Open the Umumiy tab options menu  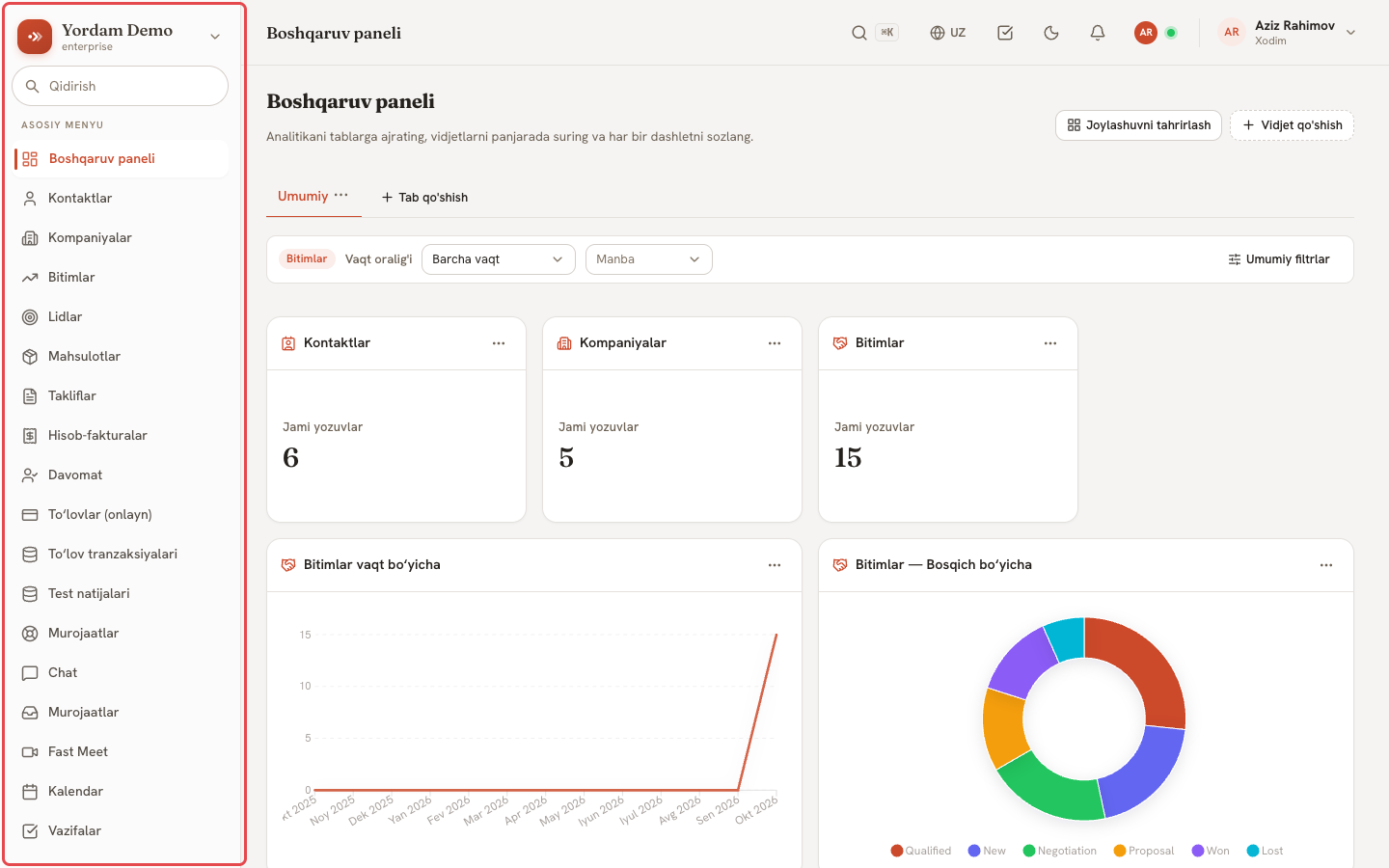pos(340,195)
